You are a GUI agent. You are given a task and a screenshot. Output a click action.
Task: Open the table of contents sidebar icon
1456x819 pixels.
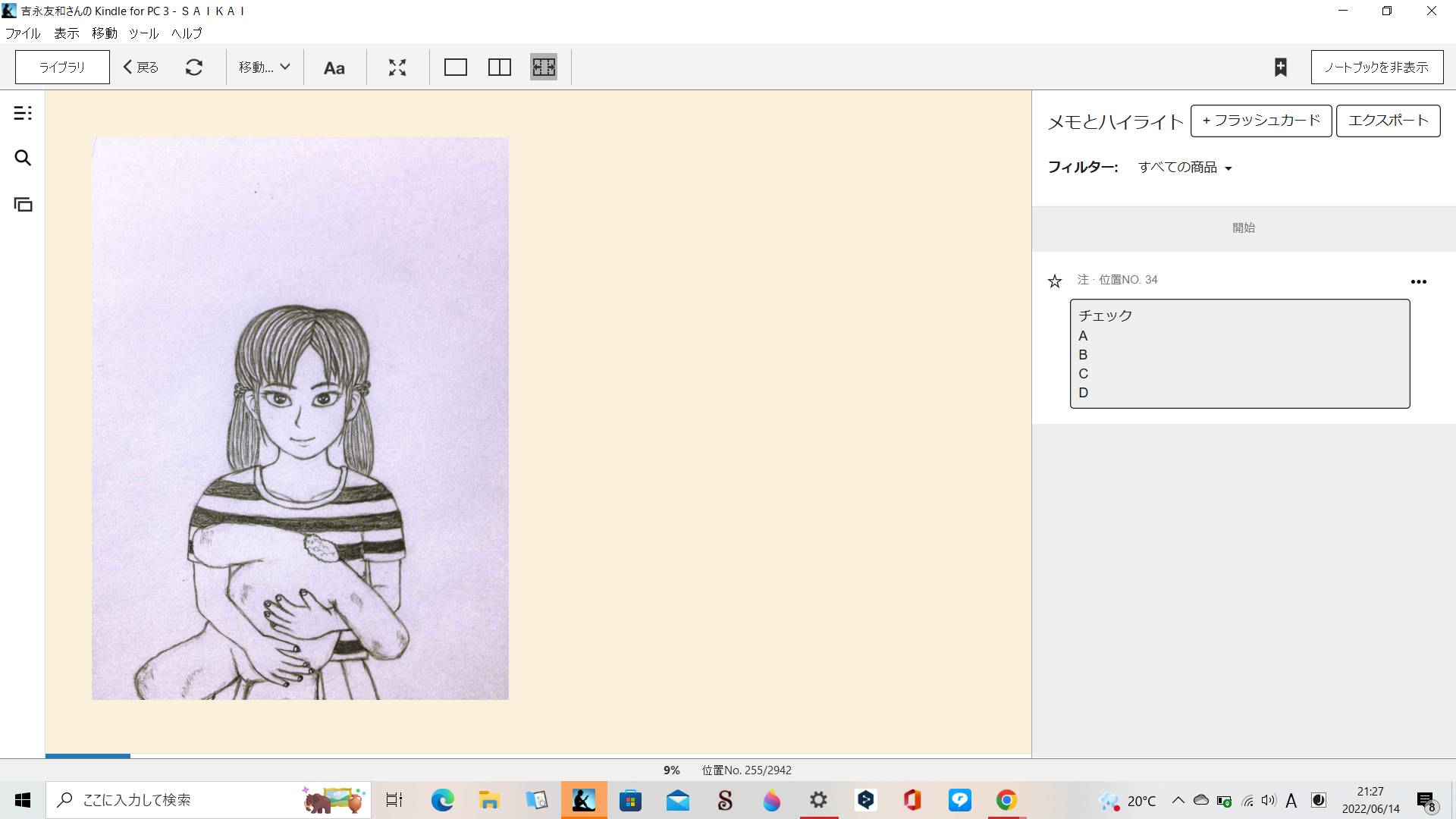click(x=23, y=113)
